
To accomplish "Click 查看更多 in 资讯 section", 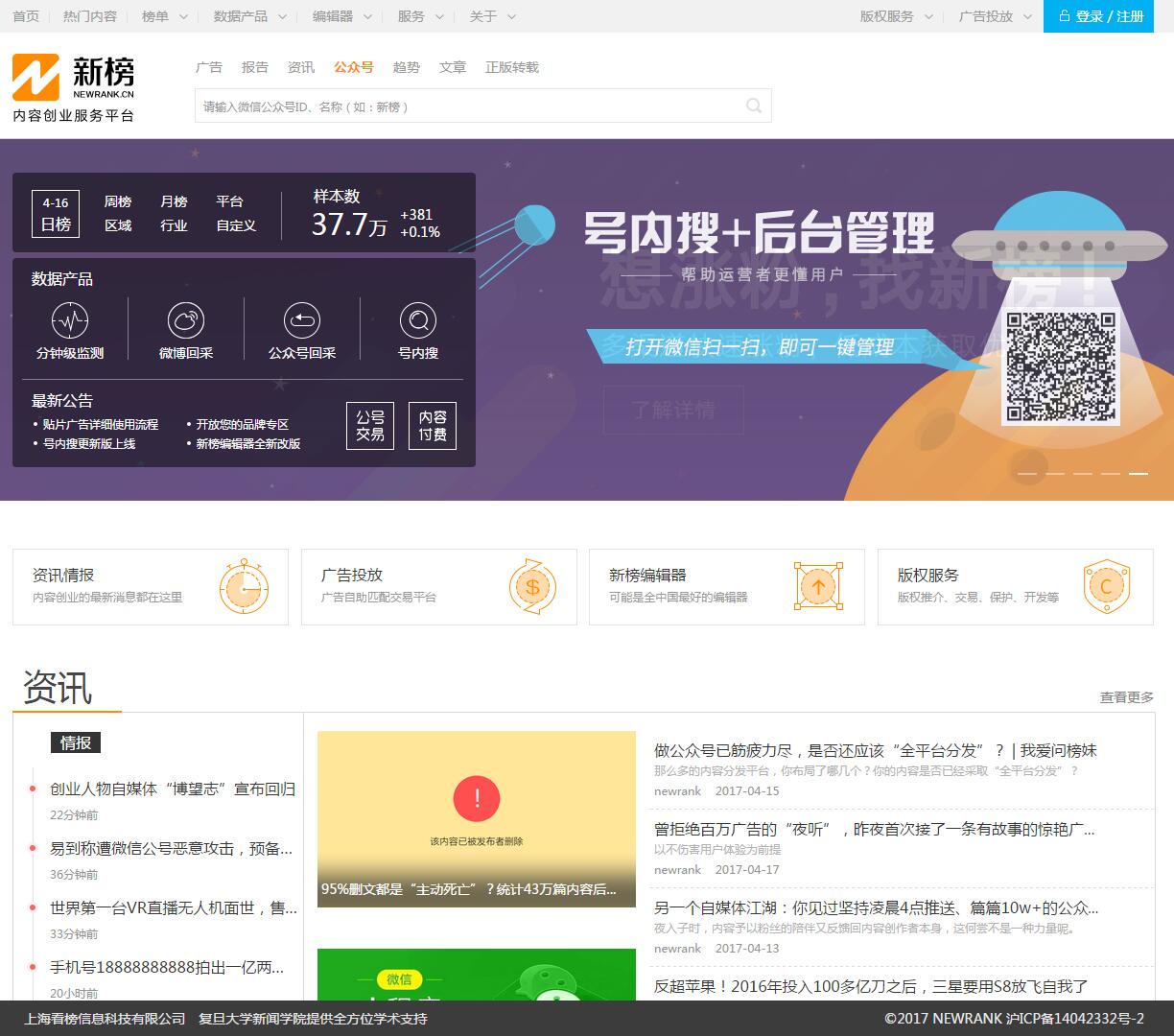I will coord(1127,697).
